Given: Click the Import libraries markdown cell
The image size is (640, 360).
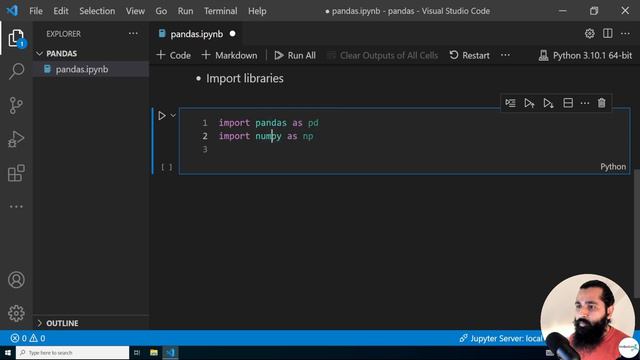Looking at the screenshot, I should (244, 78).
